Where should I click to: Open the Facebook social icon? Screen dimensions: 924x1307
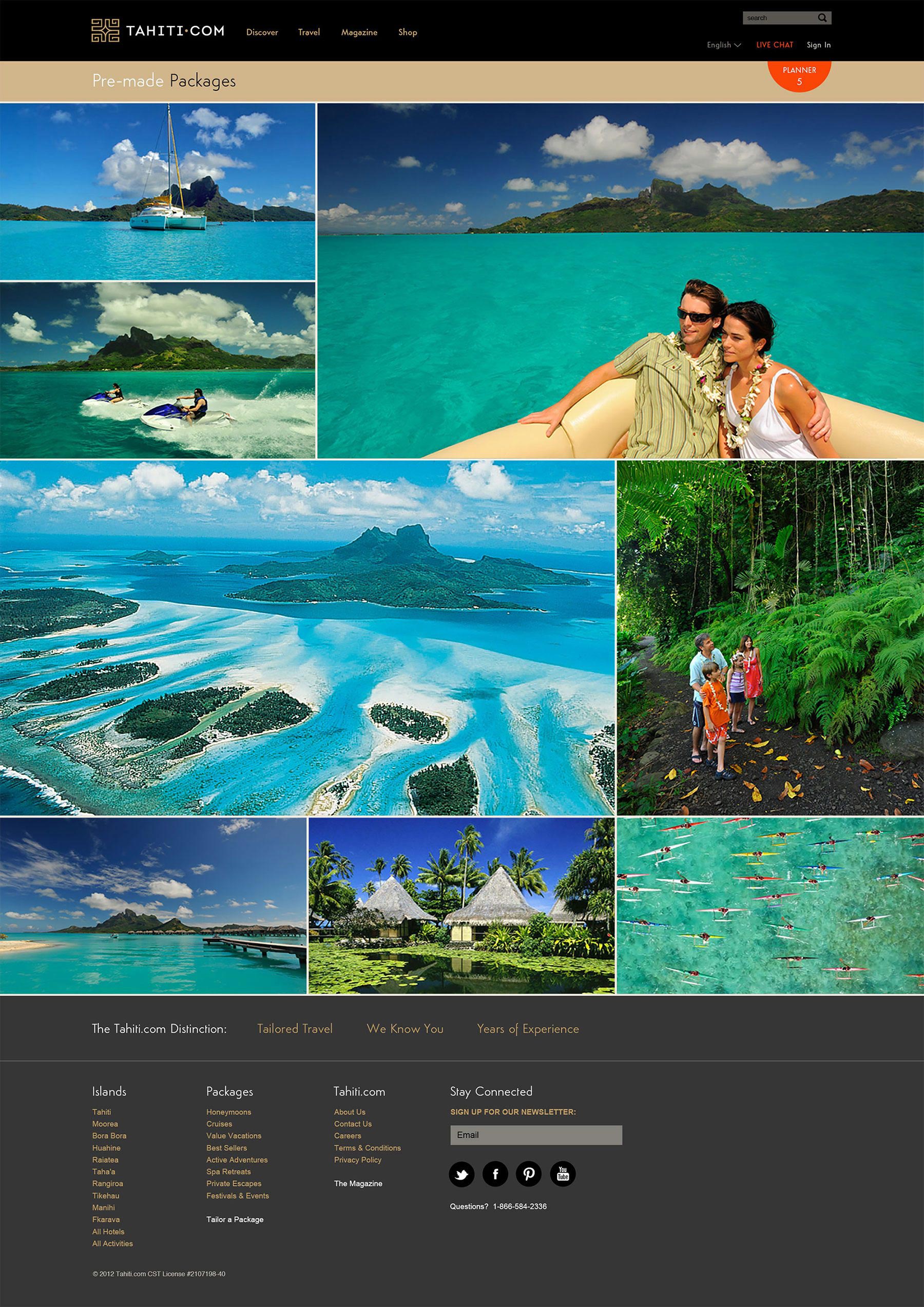[x=495, y=1174]
